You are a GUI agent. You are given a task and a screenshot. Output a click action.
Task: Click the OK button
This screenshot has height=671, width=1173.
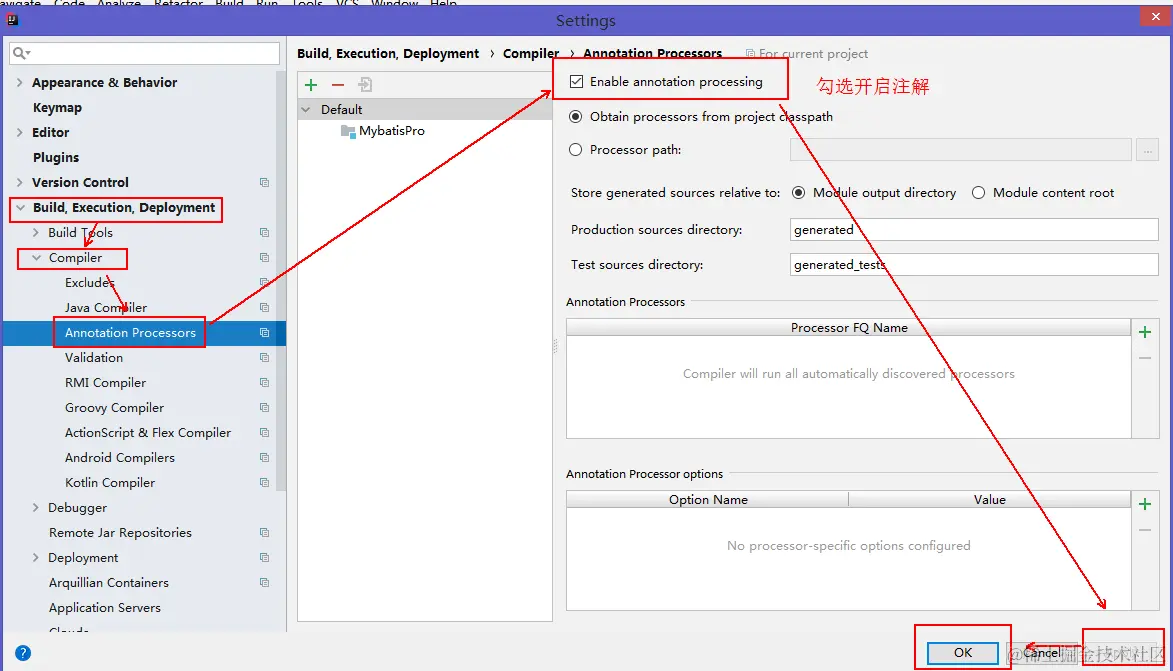click(x=963, y=653)
